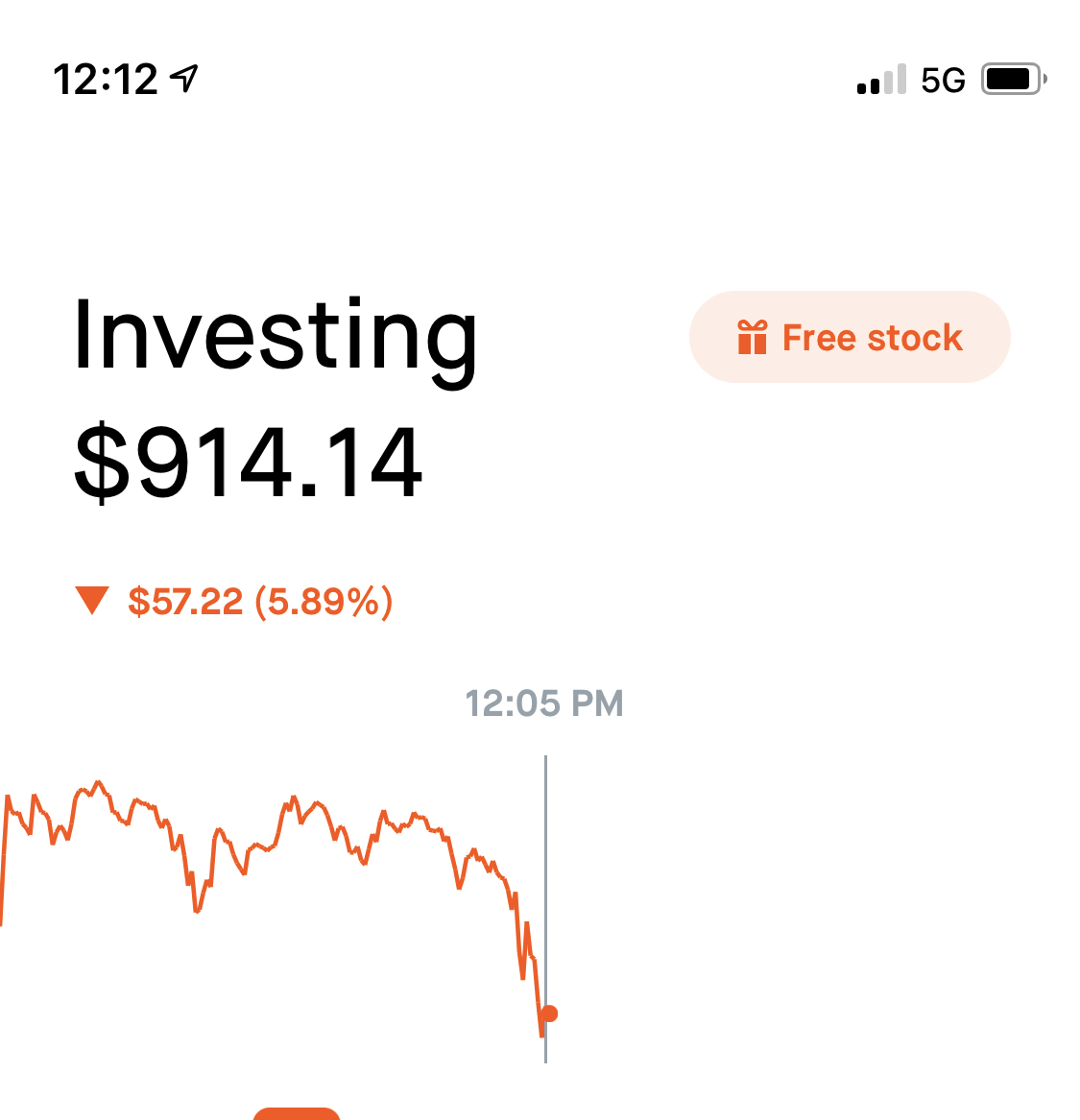Tap the 12:12 clock in status bar
The image size is (1080, 1120).
[106, 80]
